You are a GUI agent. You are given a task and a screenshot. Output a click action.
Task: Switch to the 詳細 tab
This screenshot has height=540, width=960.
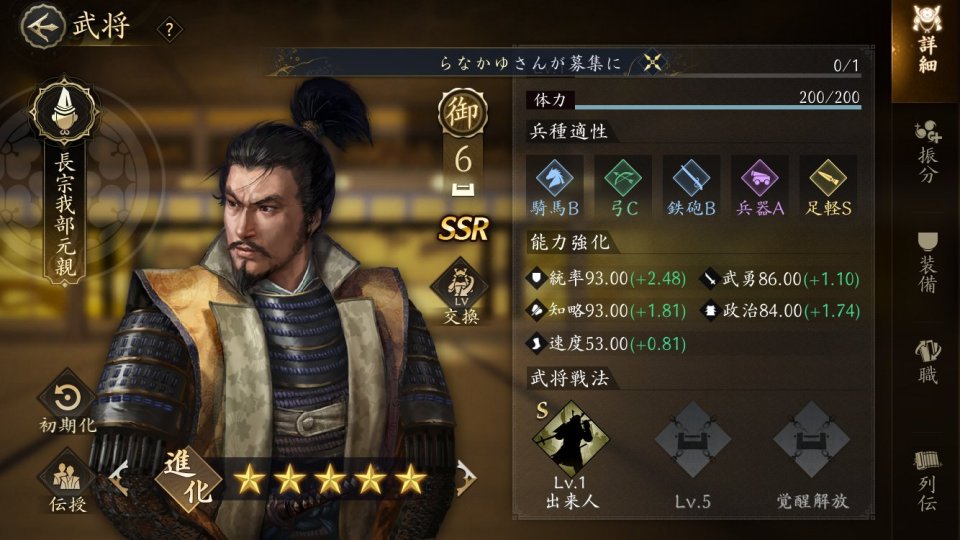pyautogui.click(x=926, y=40)
